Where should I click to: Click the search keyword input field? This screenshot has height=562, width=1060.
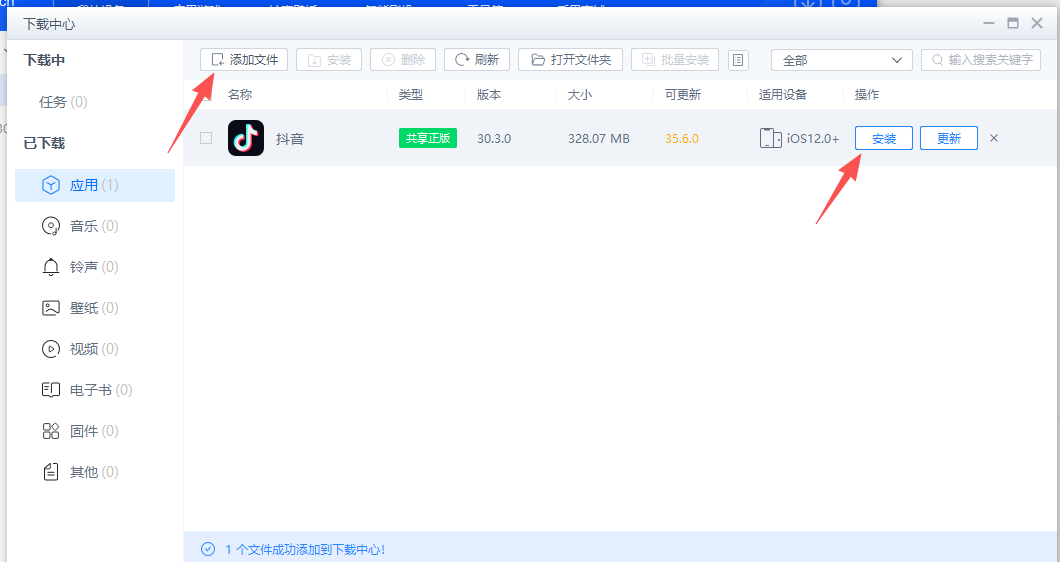[989, 60]
